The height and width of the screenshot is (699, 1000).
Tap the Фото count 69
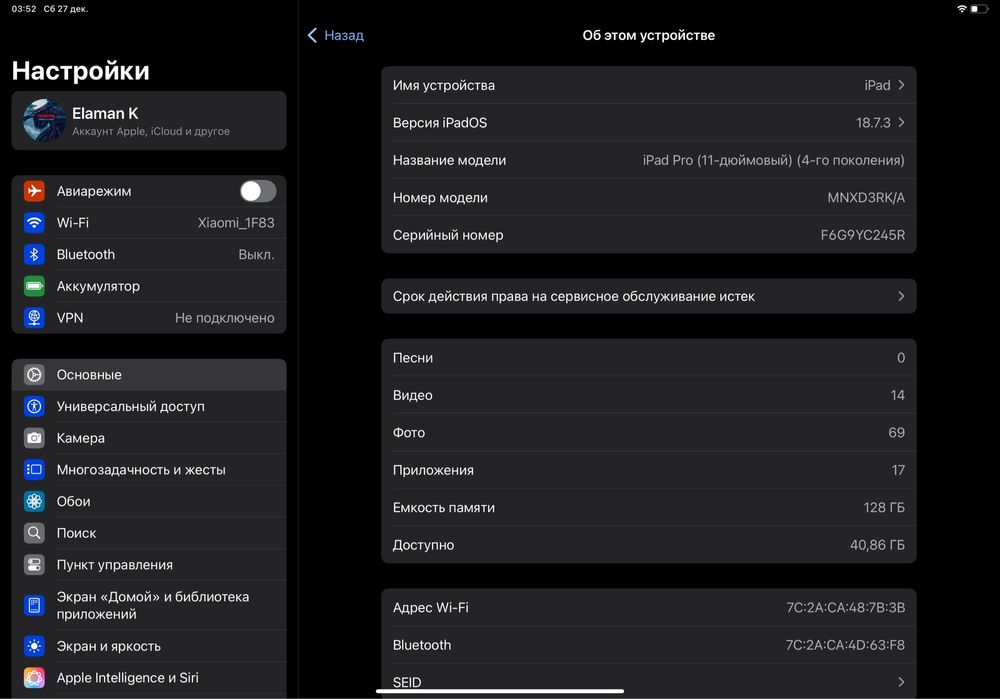896,432
